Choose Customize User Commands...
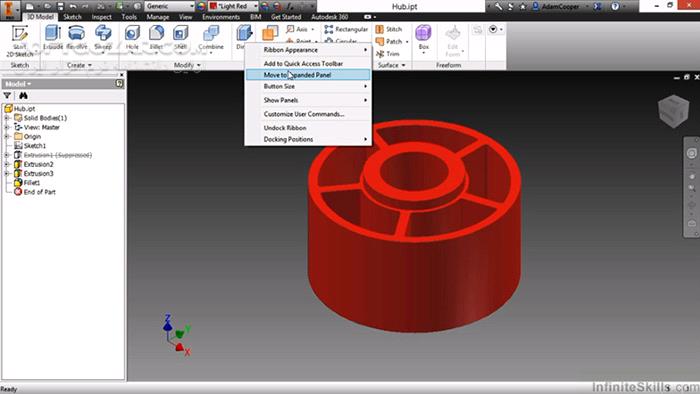 308,114
